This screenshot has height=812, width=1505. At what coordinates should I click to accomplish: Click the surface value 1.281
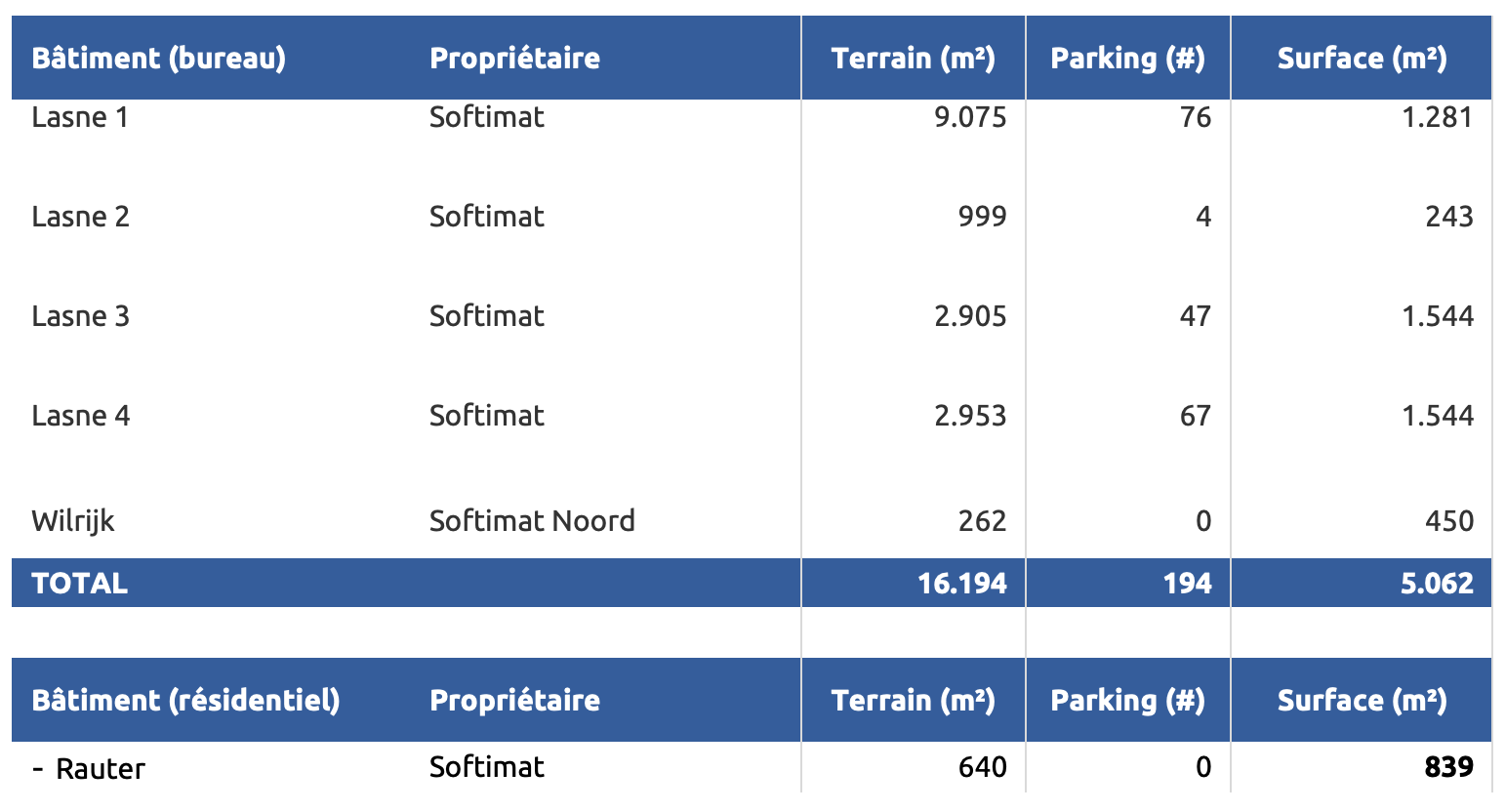point(1437,118)
